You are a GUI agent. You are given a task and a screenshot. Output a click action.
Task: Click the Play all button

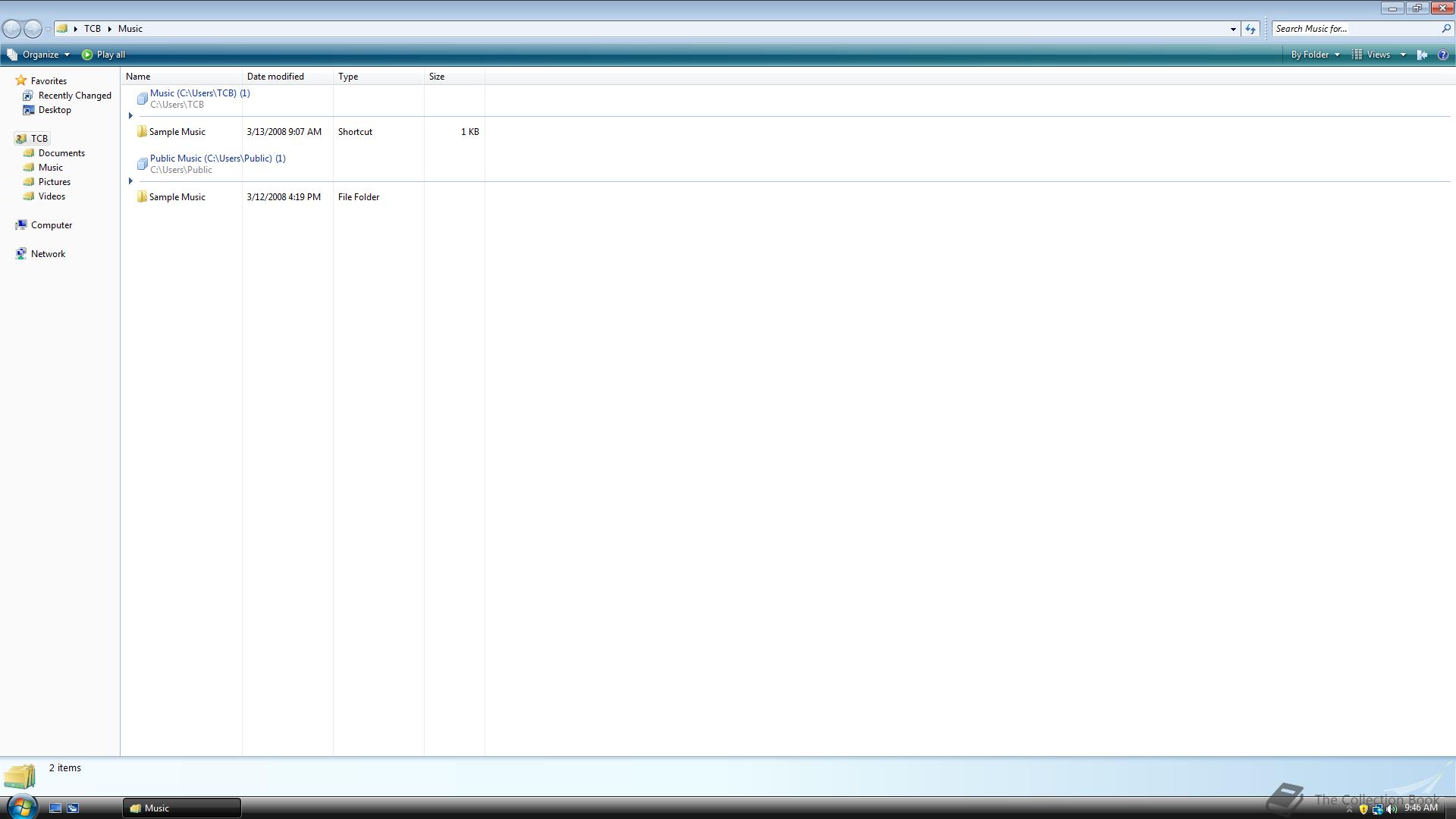pos(104,55)
